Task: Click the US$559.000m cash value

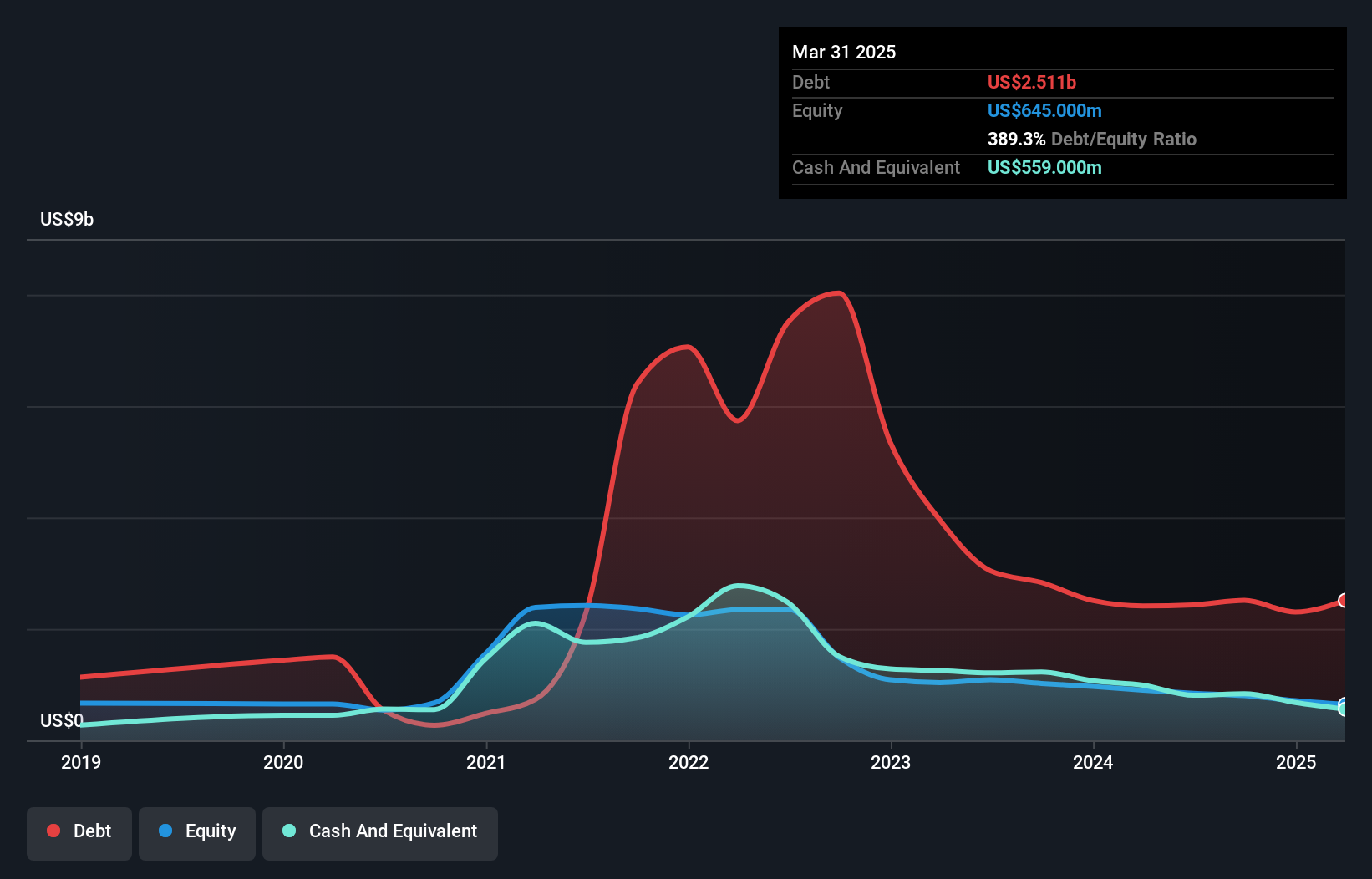Action: pos(1044,167)
